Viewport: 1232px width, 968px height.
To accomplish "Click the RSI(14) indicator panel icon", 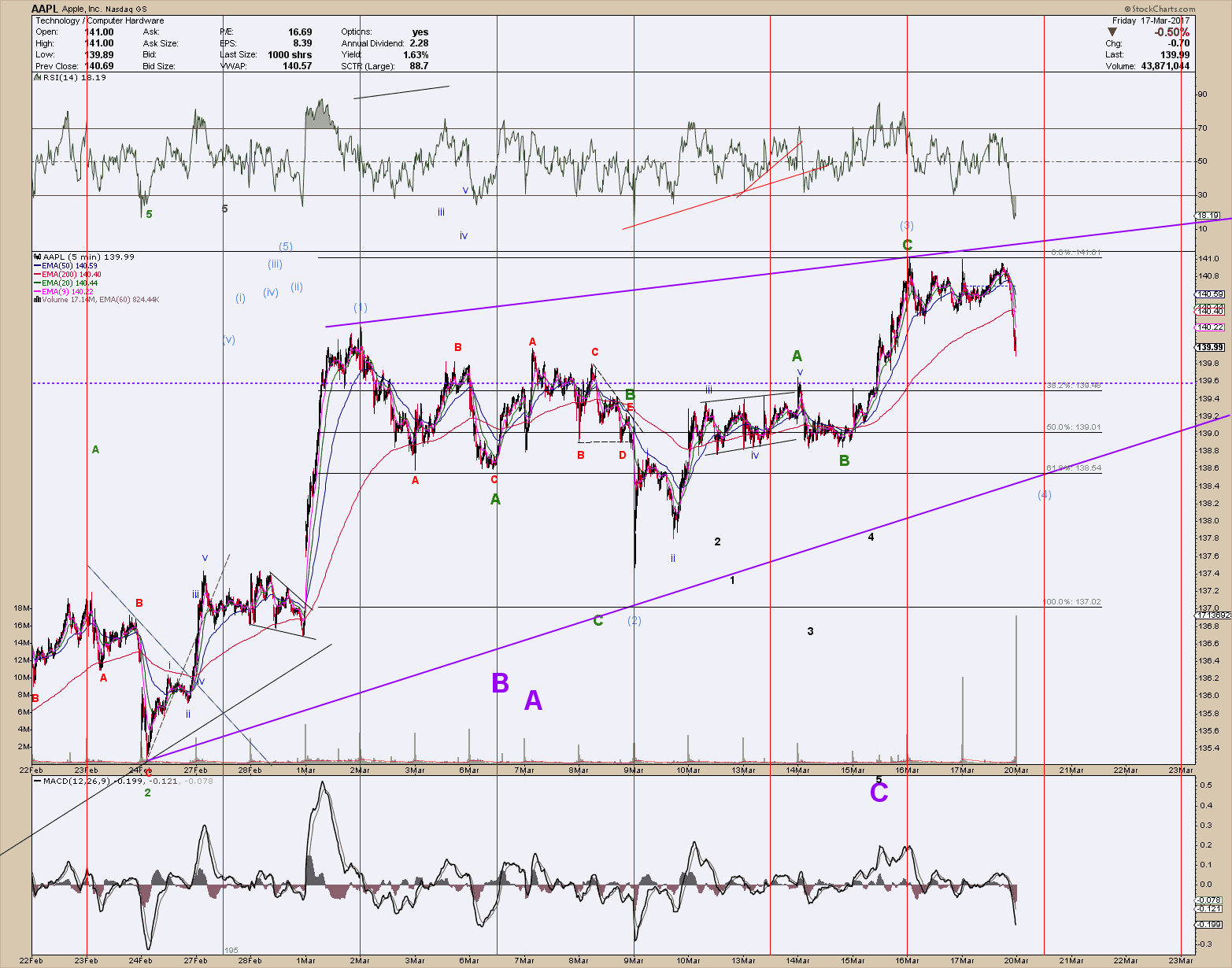I will (x=36, y=78).
